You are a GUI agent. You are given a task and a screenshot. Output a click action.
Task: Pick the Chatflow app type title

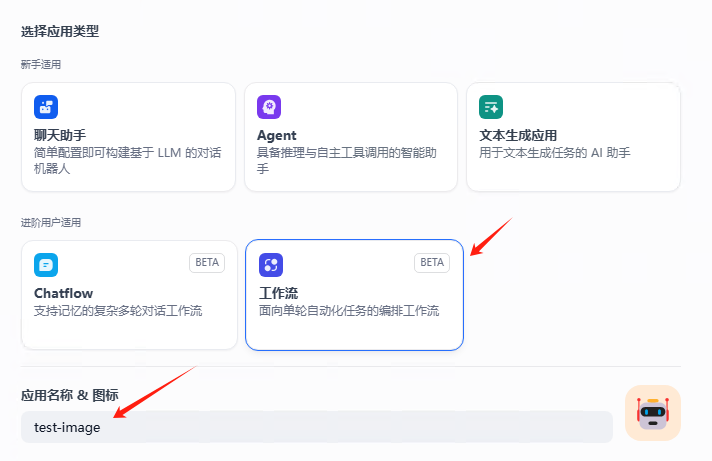tap(66, 294)
